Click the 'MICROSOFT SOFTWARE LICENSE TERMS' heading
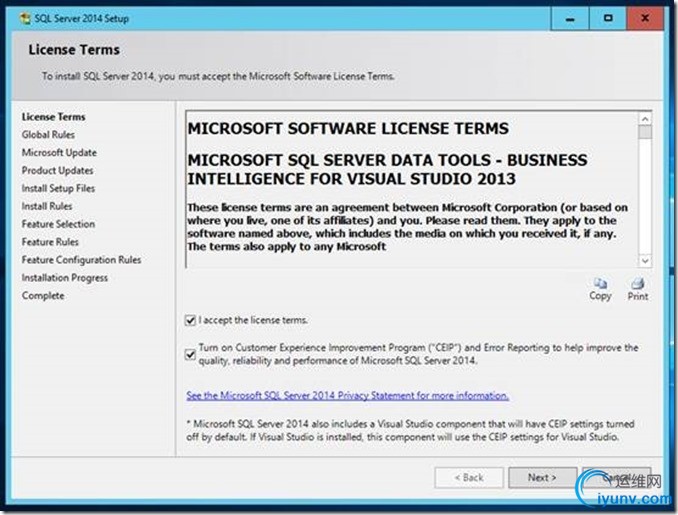Screen dimensions: 678x515 (x=348, y=128)
